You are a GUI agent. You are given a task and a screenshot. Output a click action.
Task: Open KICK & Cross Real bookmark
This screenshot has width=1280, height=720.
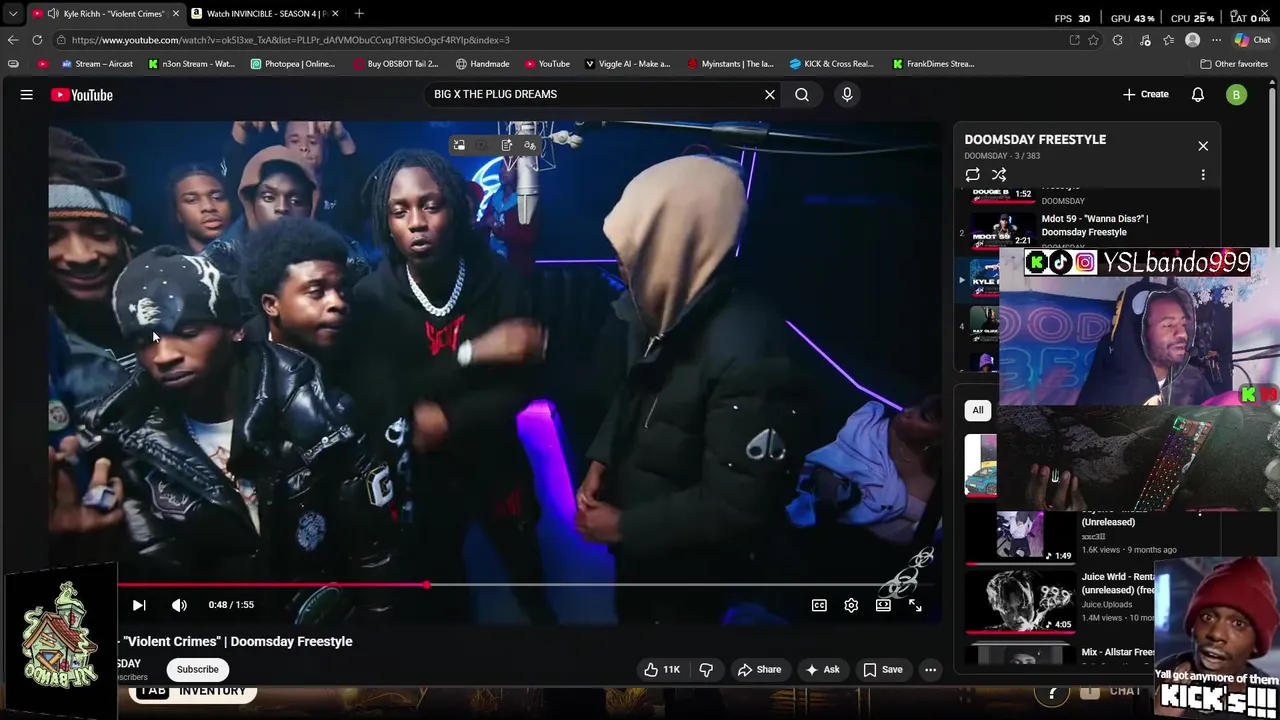(832, 64)
